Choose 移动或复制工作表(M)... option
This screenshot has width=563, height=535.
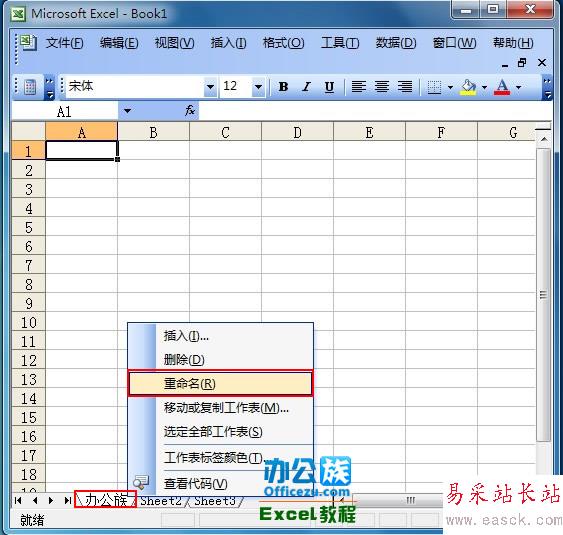(x=220, y=408)
